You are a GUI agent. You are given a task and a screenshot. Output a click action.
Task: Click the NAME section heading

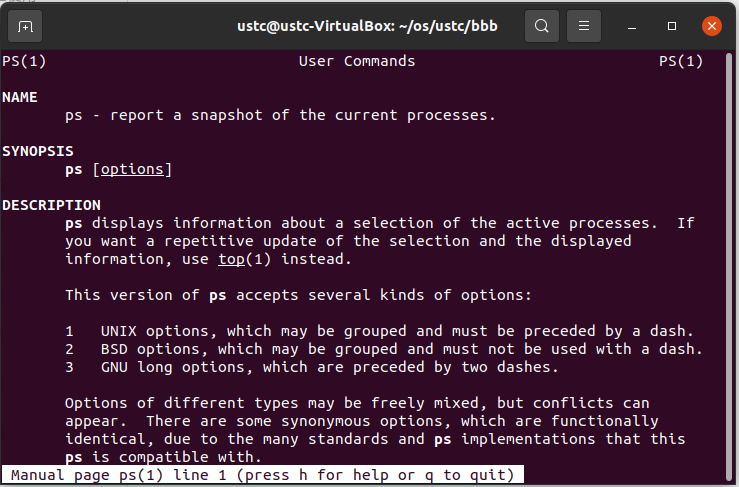tap(20, 97)
